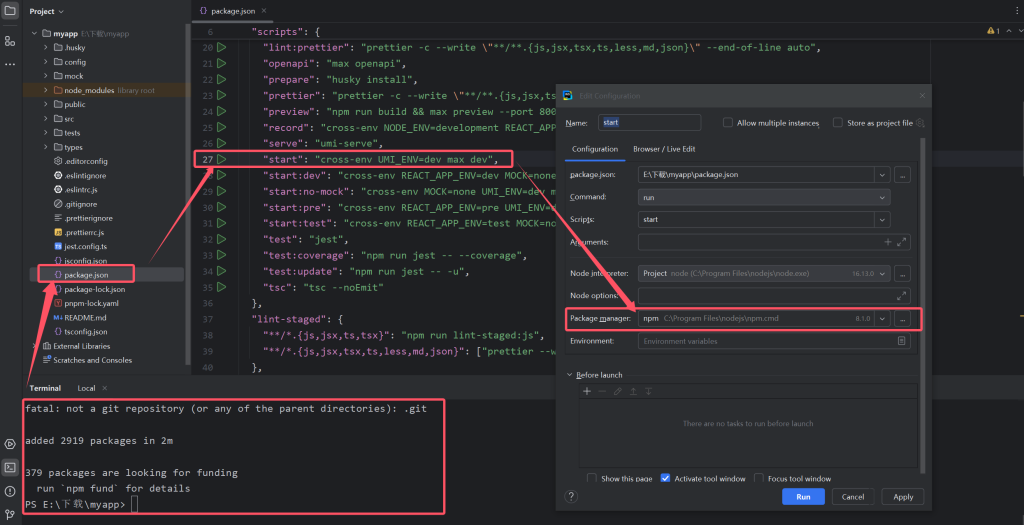Open README.md in project tree
The image size is (1024, 525).
tap(85, 317)
